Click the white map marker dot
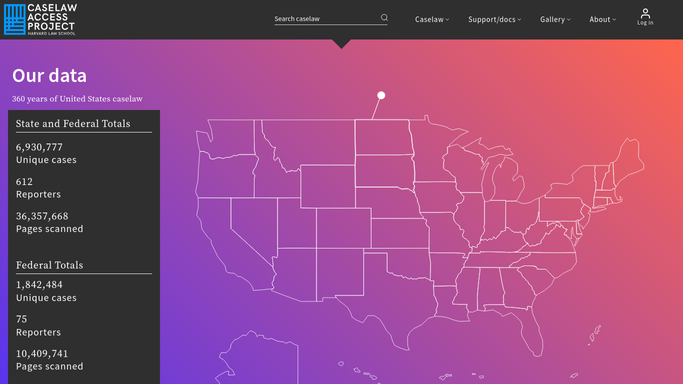This screenshot has width=683, height=384. point(381,95)
